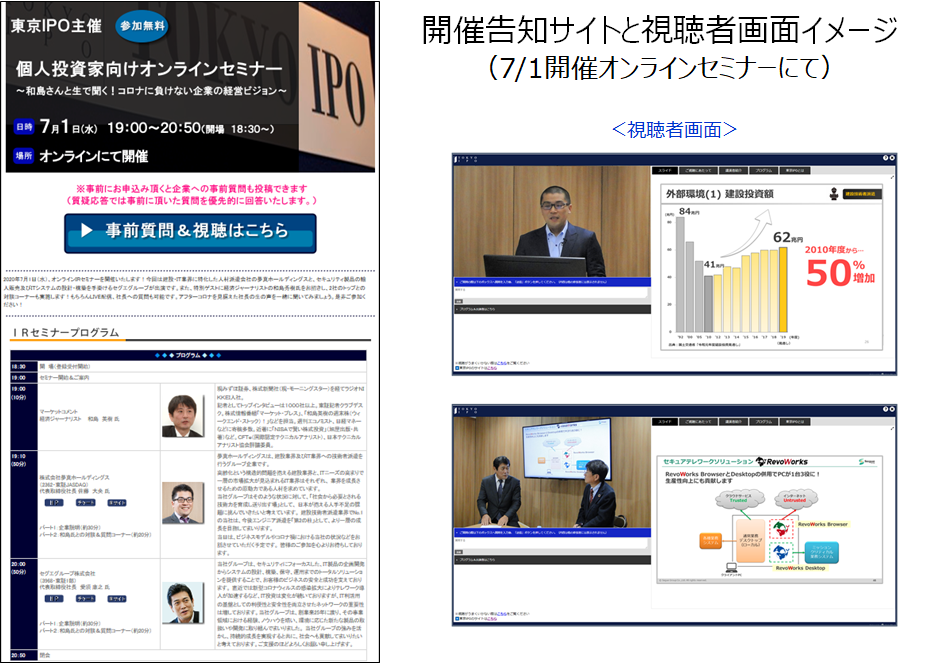Open チャート button for セグエグループ株式会社

click(85, 599)
